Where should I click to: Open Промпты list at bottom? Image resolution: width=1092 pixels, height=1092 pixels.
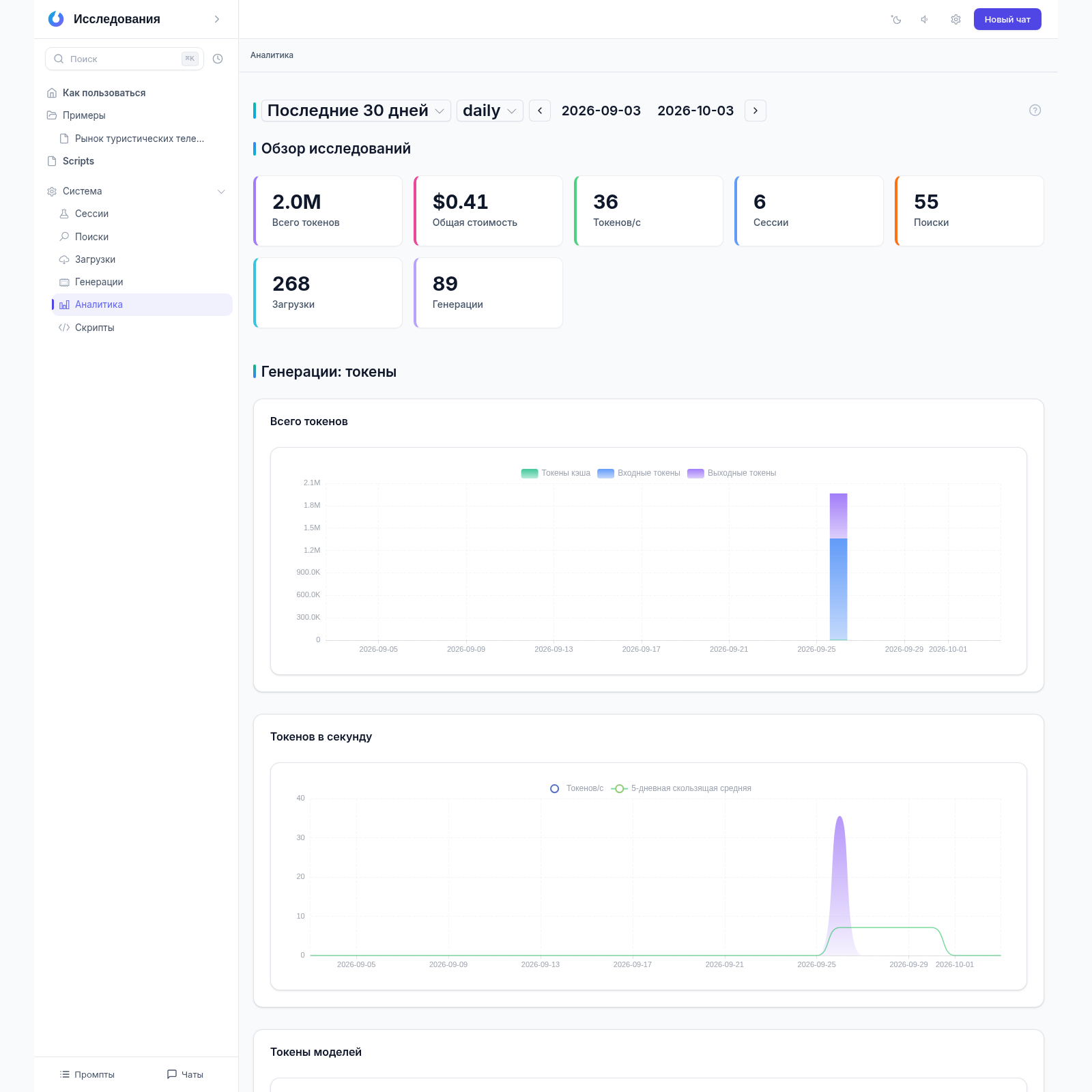click(x=87, y=1074)
